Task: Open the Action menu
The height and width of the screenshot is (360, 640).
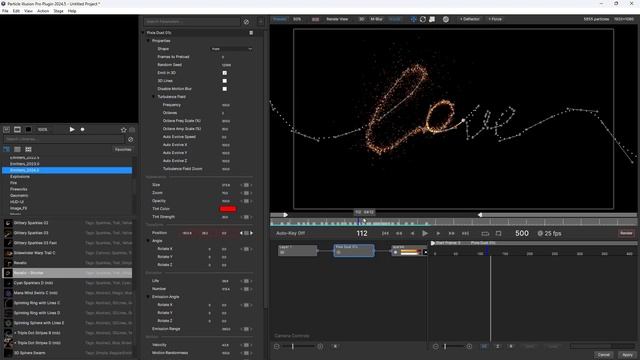Action: [x=43, y=11]
